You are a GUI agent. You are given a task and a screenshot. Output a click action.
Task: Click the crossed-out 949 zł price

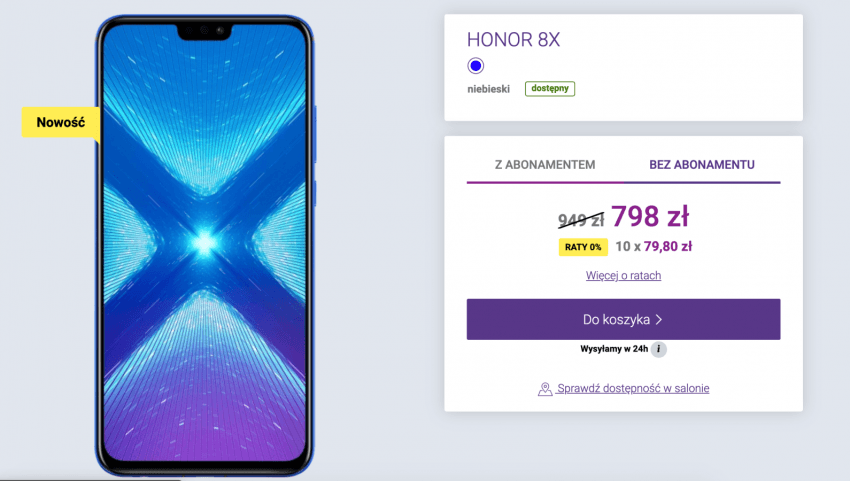(x=581, y=220)
